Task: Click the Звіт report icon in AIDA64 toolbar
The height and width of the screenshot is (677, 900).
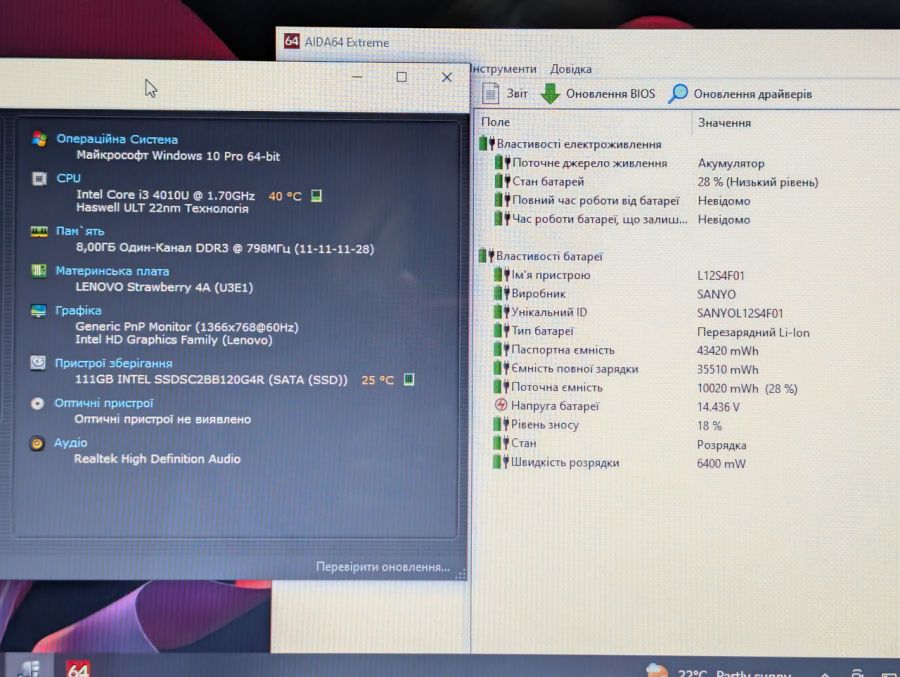Action: (x=491, y=94)
